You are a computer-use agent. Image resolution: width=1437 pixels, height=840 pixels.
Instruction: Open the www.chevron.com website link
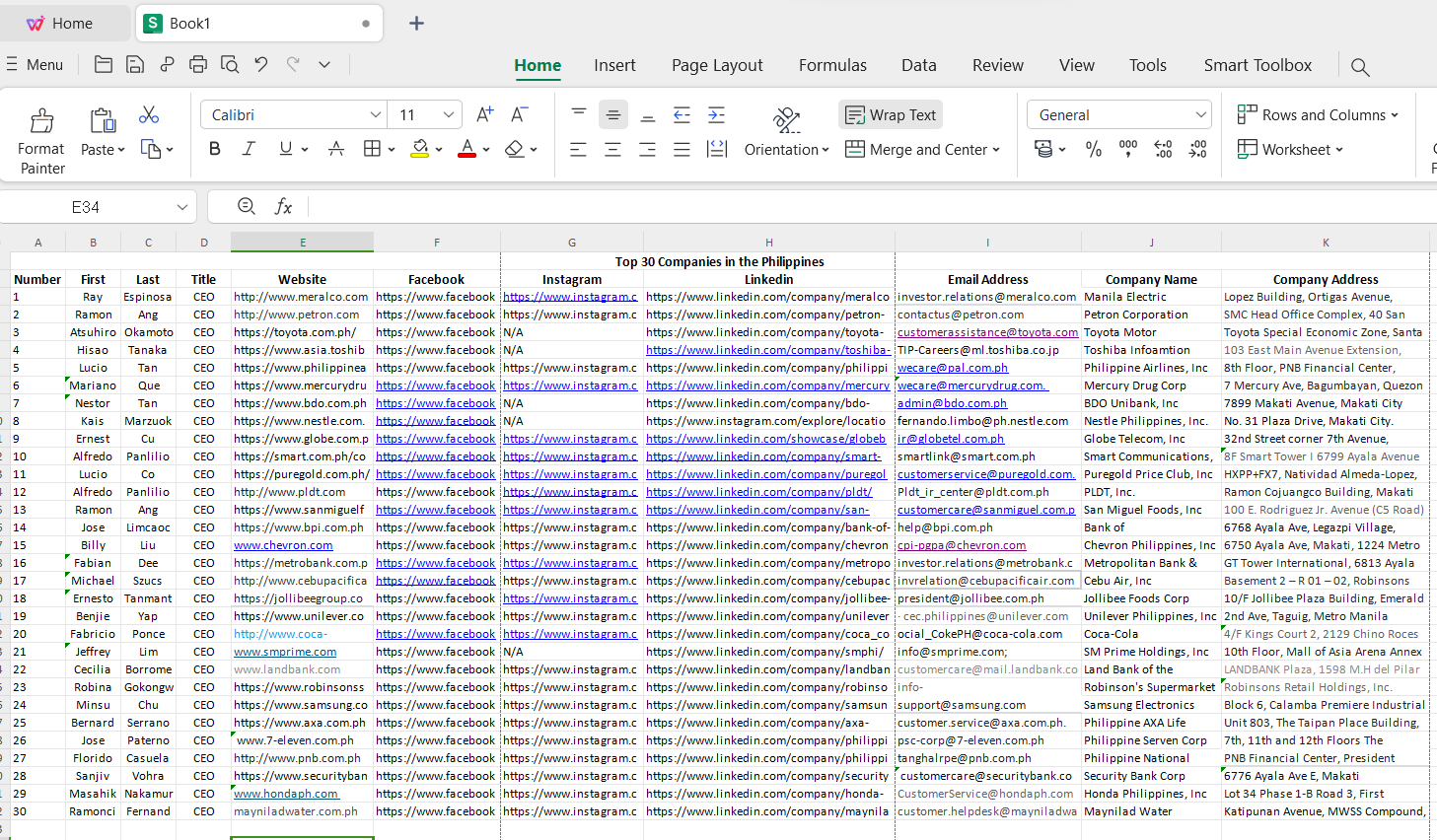[283, 545]
